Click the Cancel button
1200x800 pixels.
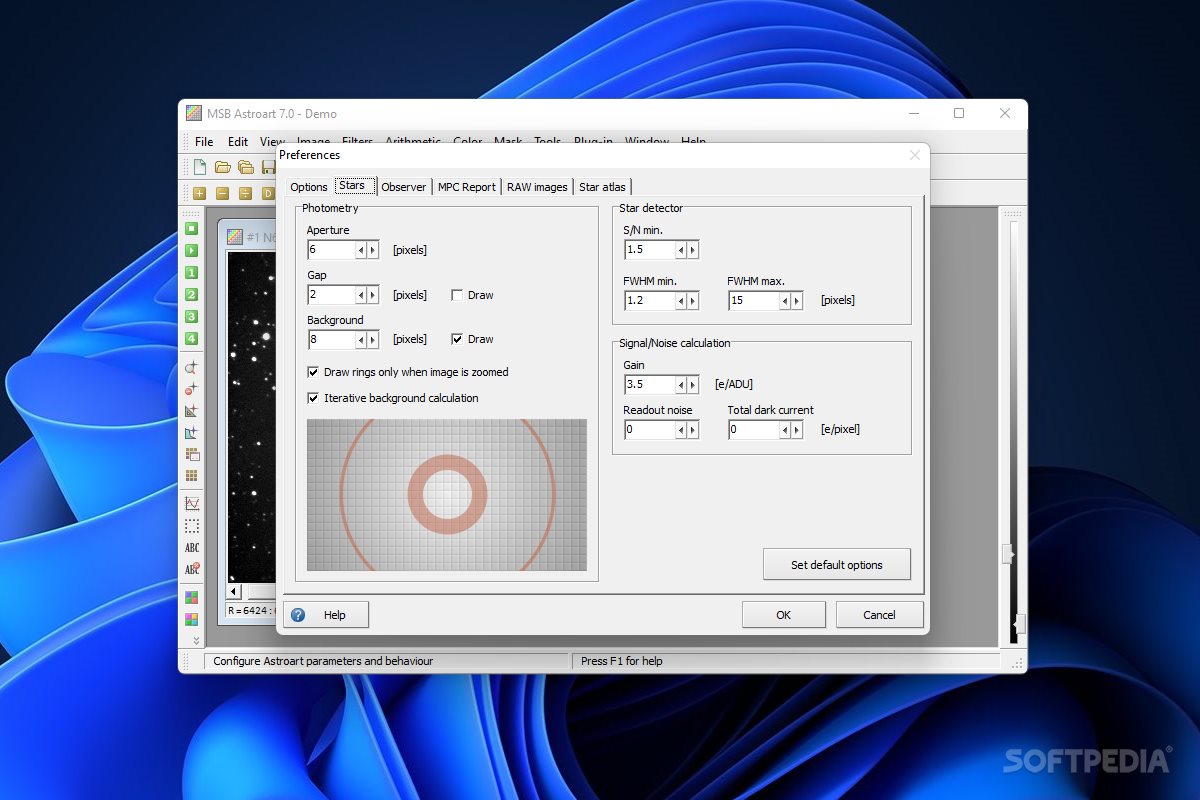(880, 615)
